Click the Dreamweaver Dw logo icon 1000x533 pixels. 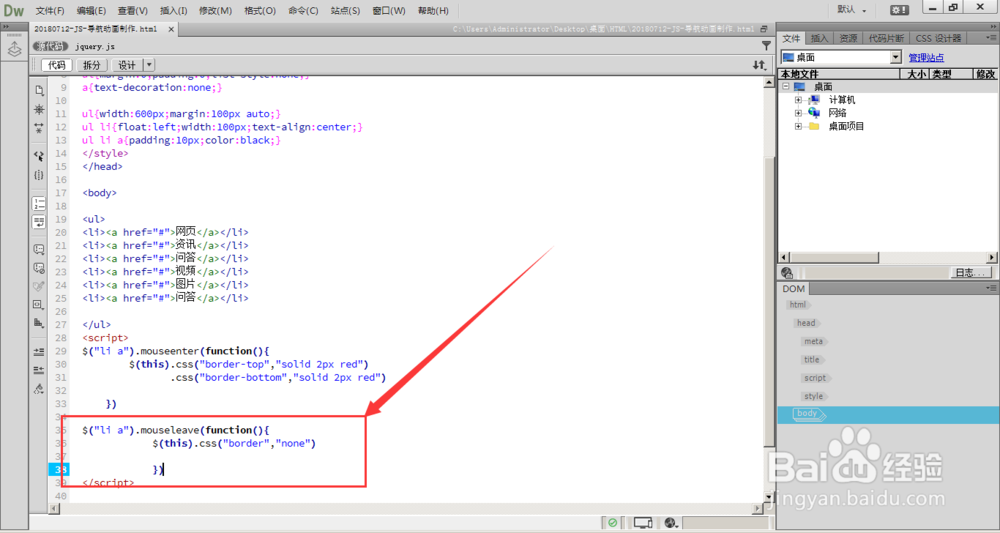coord(14,10)
